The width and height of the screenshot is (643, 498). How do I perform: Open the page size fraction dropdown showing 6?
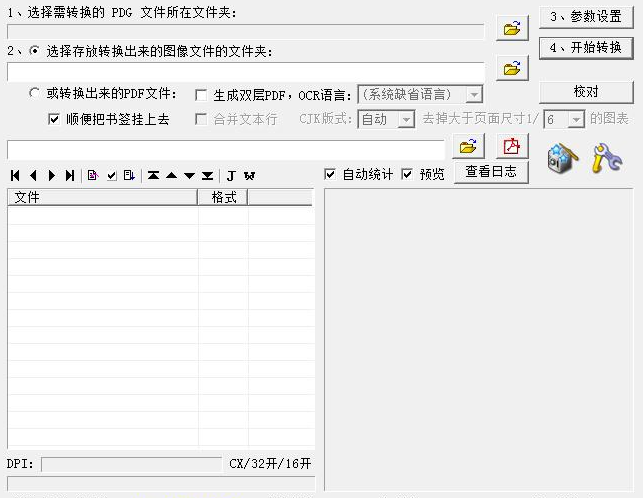576,119
